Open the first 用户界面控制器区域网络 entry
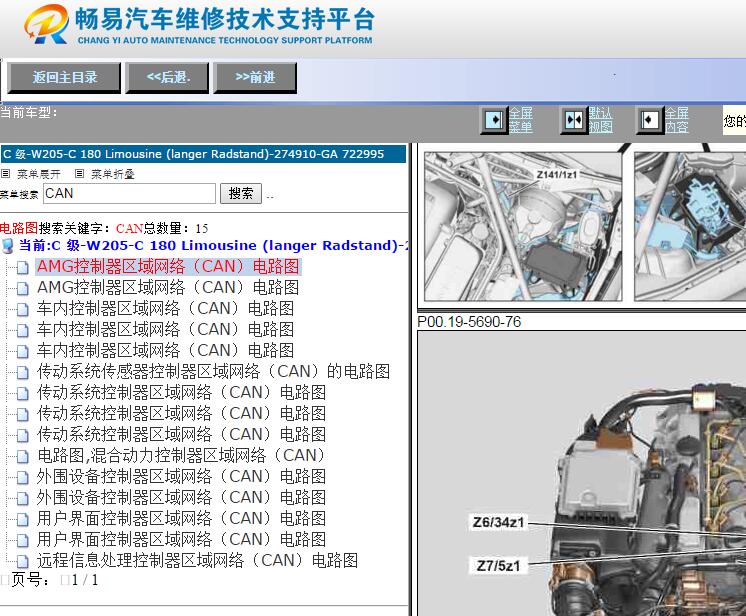Screen dimensions: 746x616 pyautogui.click(x=181, y=518)
